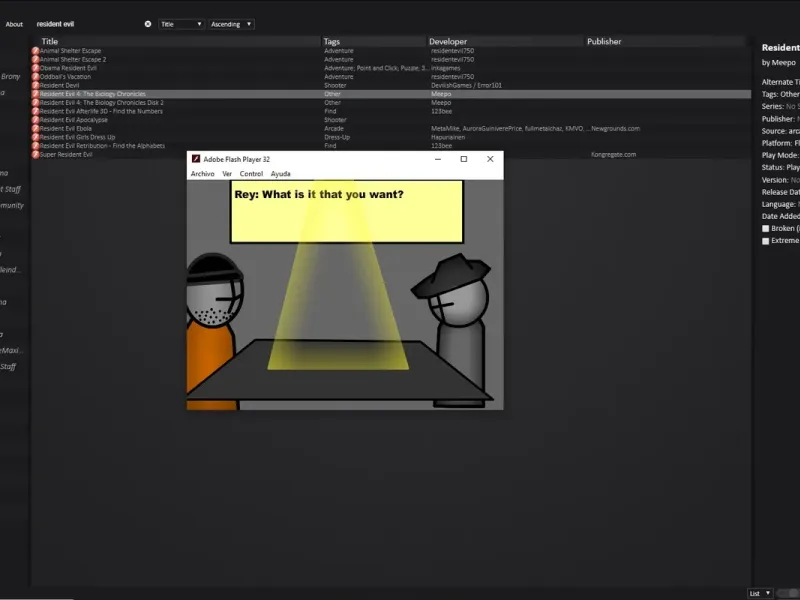The height and width of the screenshot is (600, 800).
Task: Click 'Hapuriainen' developer cell
Action: tap(448, 137)
